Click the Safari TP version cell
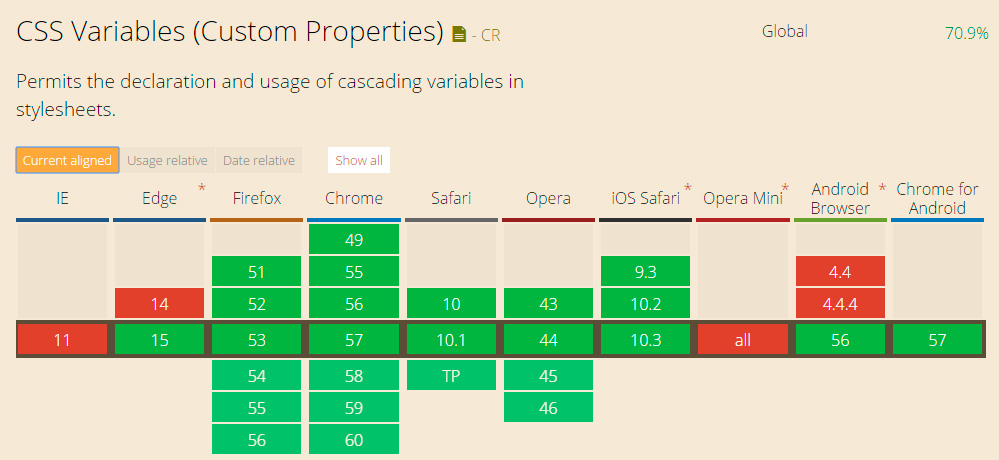The height and width of the screenshot is (460, 999). (451, 375)
